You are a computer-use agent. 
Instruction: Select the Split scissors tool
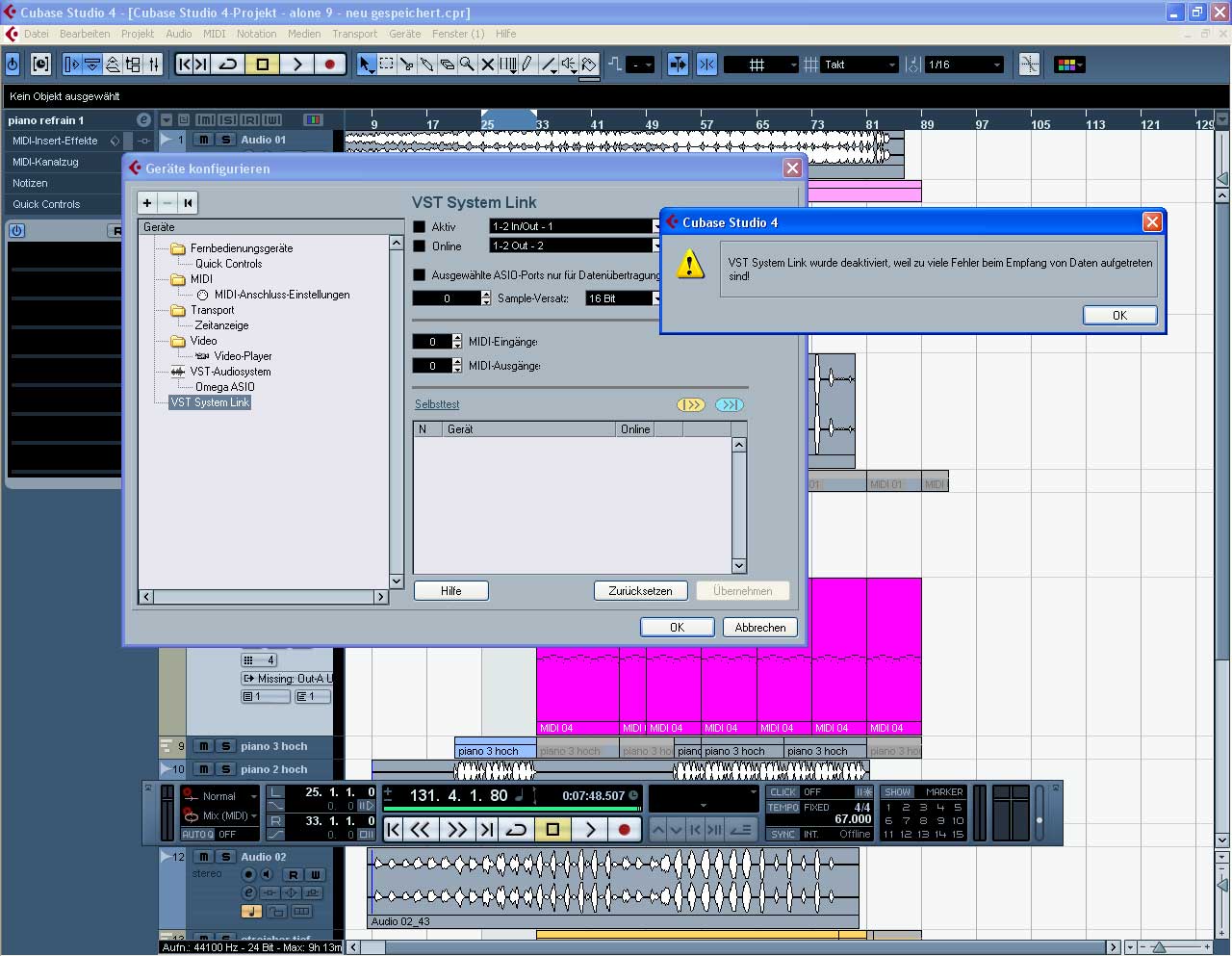point(406,65)
